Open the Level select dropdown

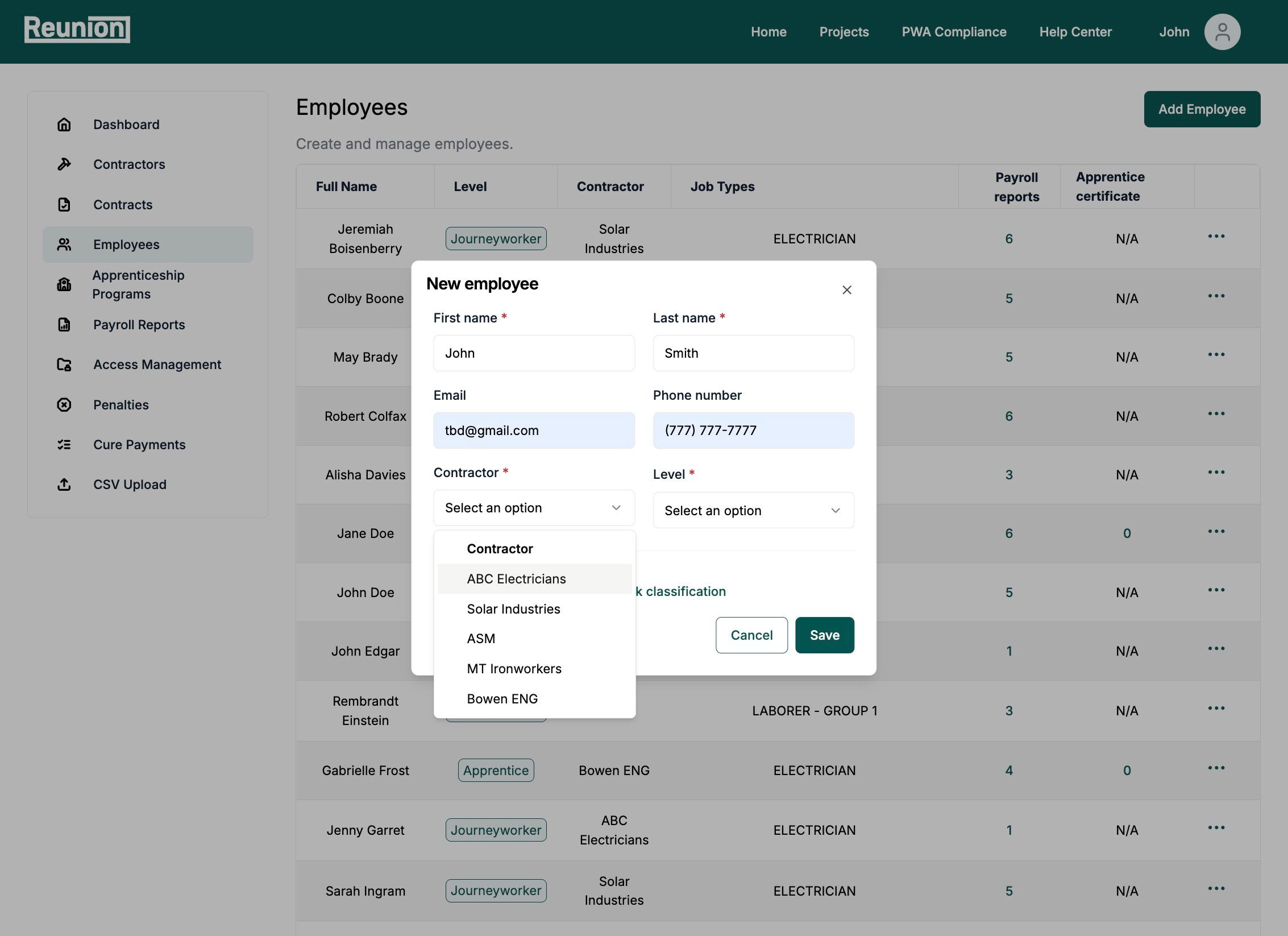(753, 510)
